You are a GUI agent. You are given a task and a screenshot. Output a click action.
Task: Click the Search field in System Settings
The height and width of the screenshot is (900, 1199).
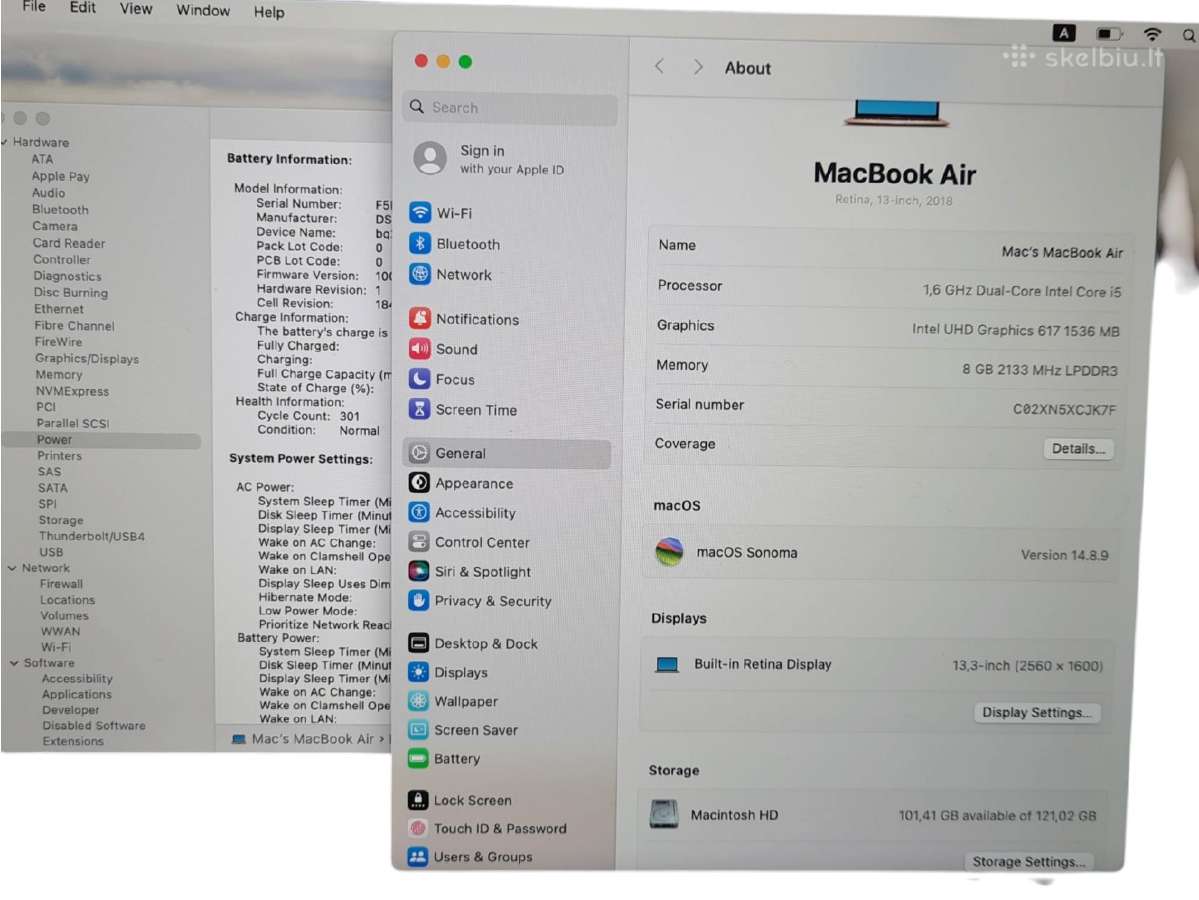coord(510,108)
